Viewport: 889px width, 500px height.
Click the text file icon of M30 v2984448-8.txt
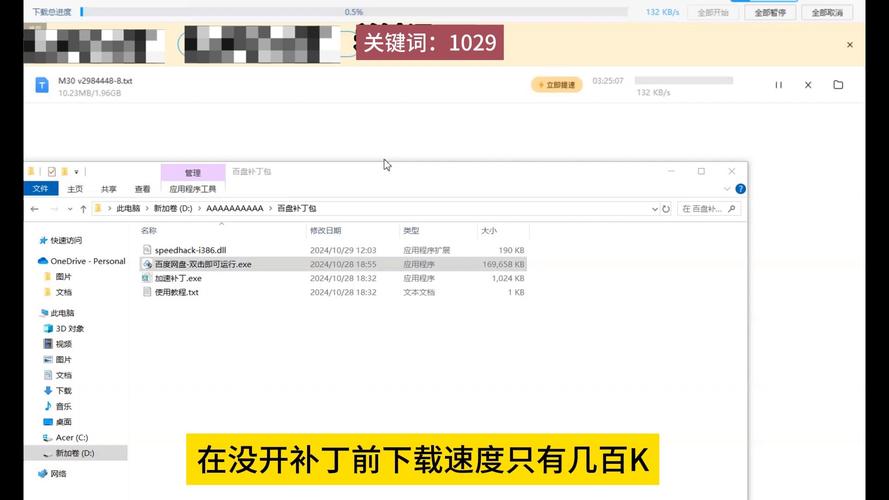[42, 85]
